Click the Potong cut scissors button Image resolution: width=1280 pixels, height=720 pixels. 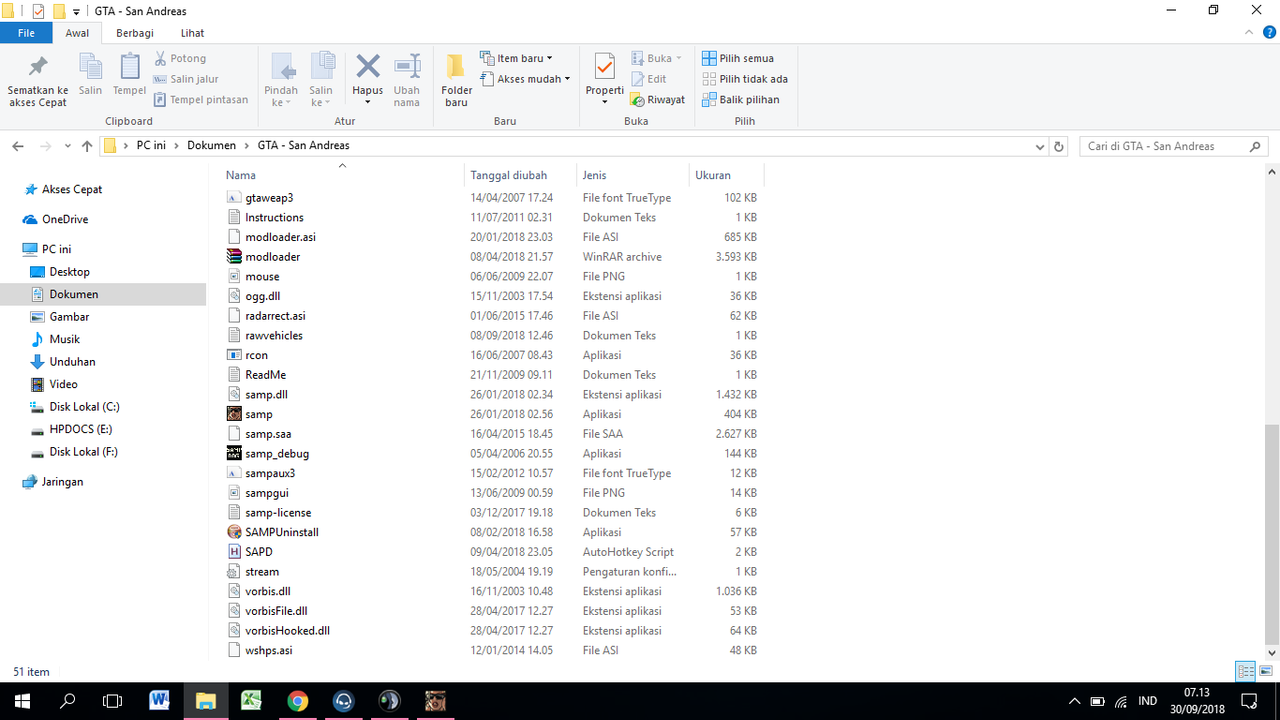[x=180, y=58]
